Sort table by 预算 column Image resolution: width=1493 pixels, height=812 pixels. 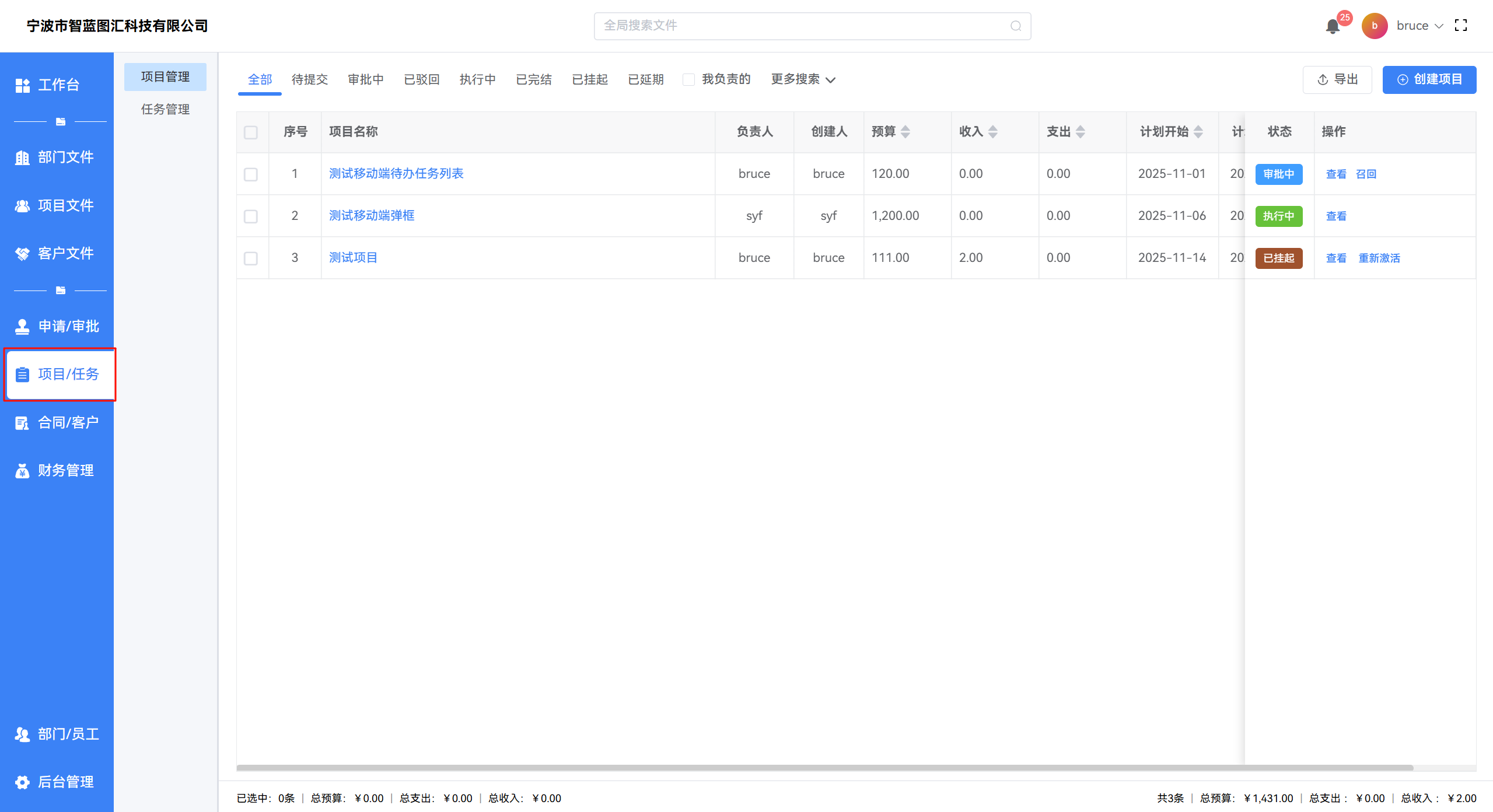coord(905,132)
